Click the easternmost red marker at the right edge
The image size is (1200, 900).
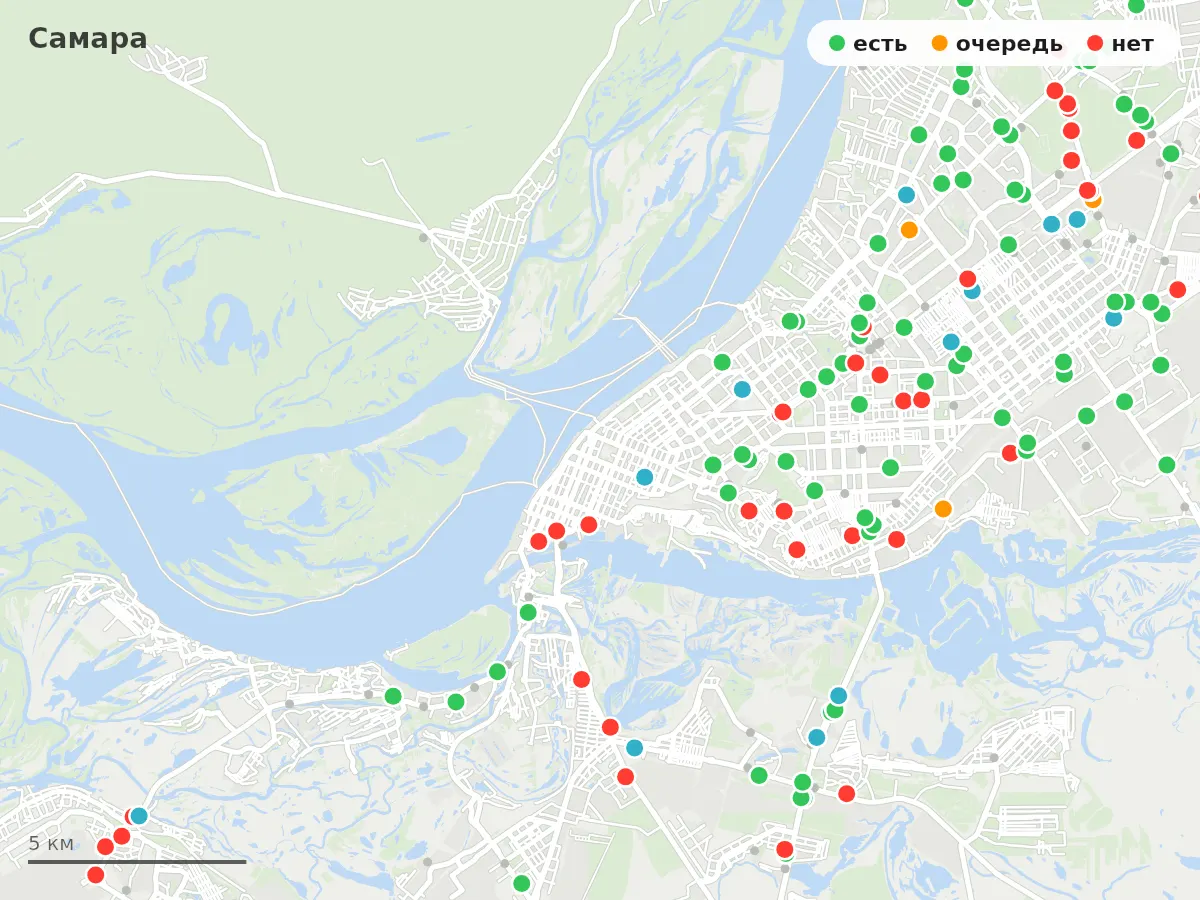[x=1178, y=290]
